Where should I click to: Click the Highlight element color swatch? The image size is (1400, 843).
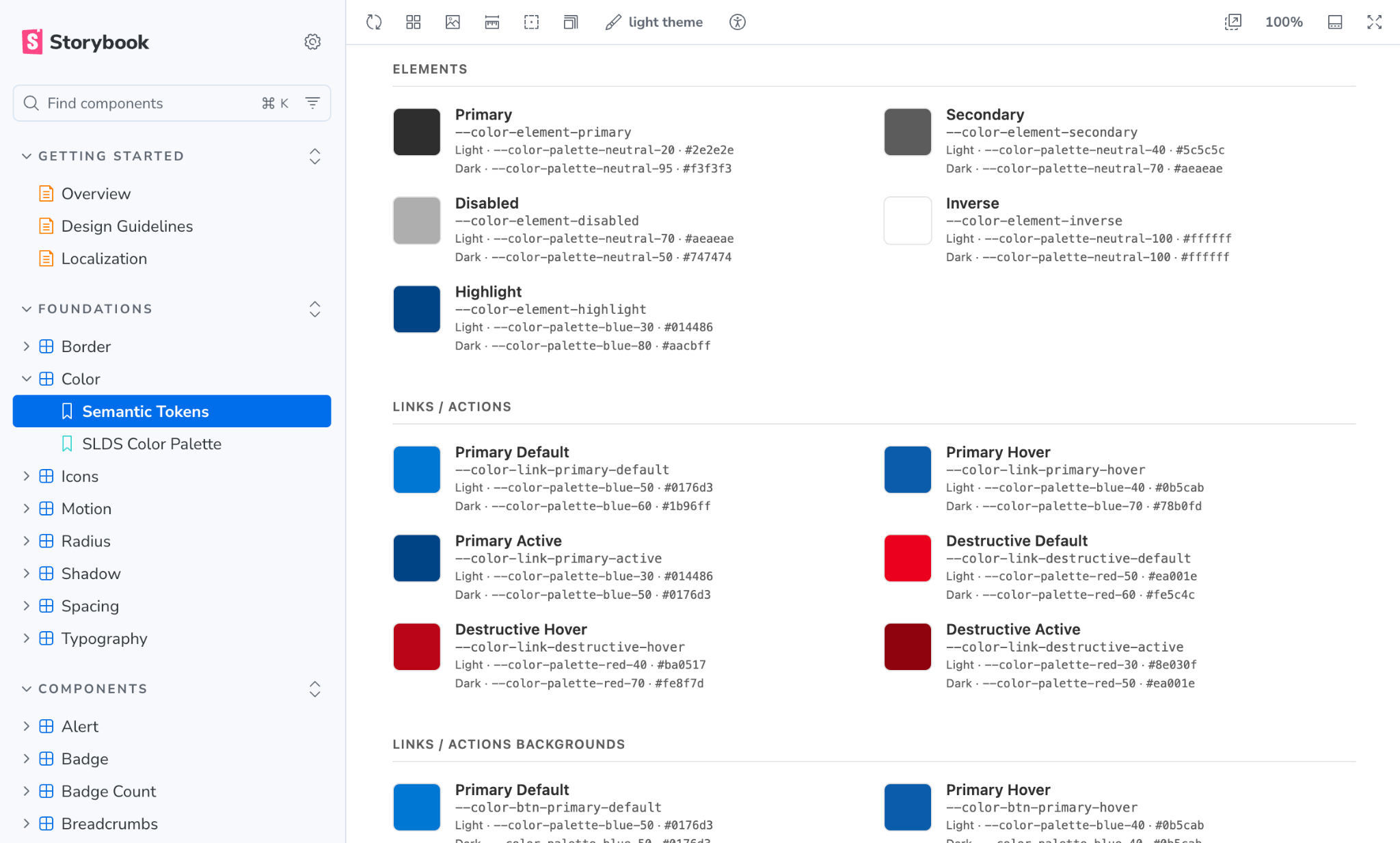tap(417, 309)
